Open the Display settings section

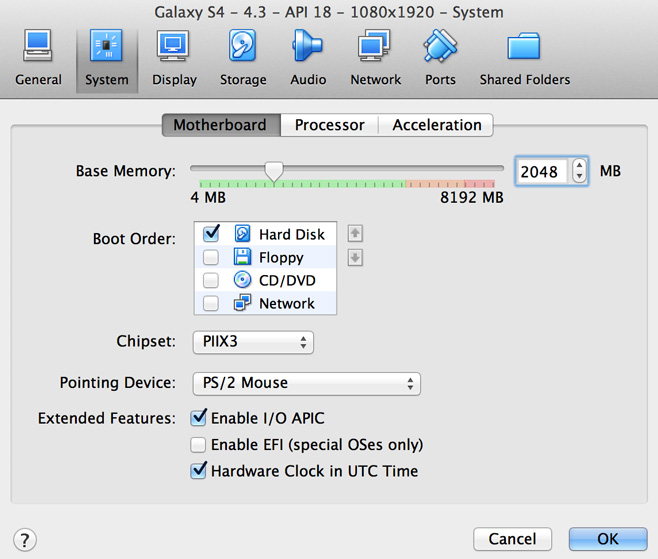click(174, 58)
